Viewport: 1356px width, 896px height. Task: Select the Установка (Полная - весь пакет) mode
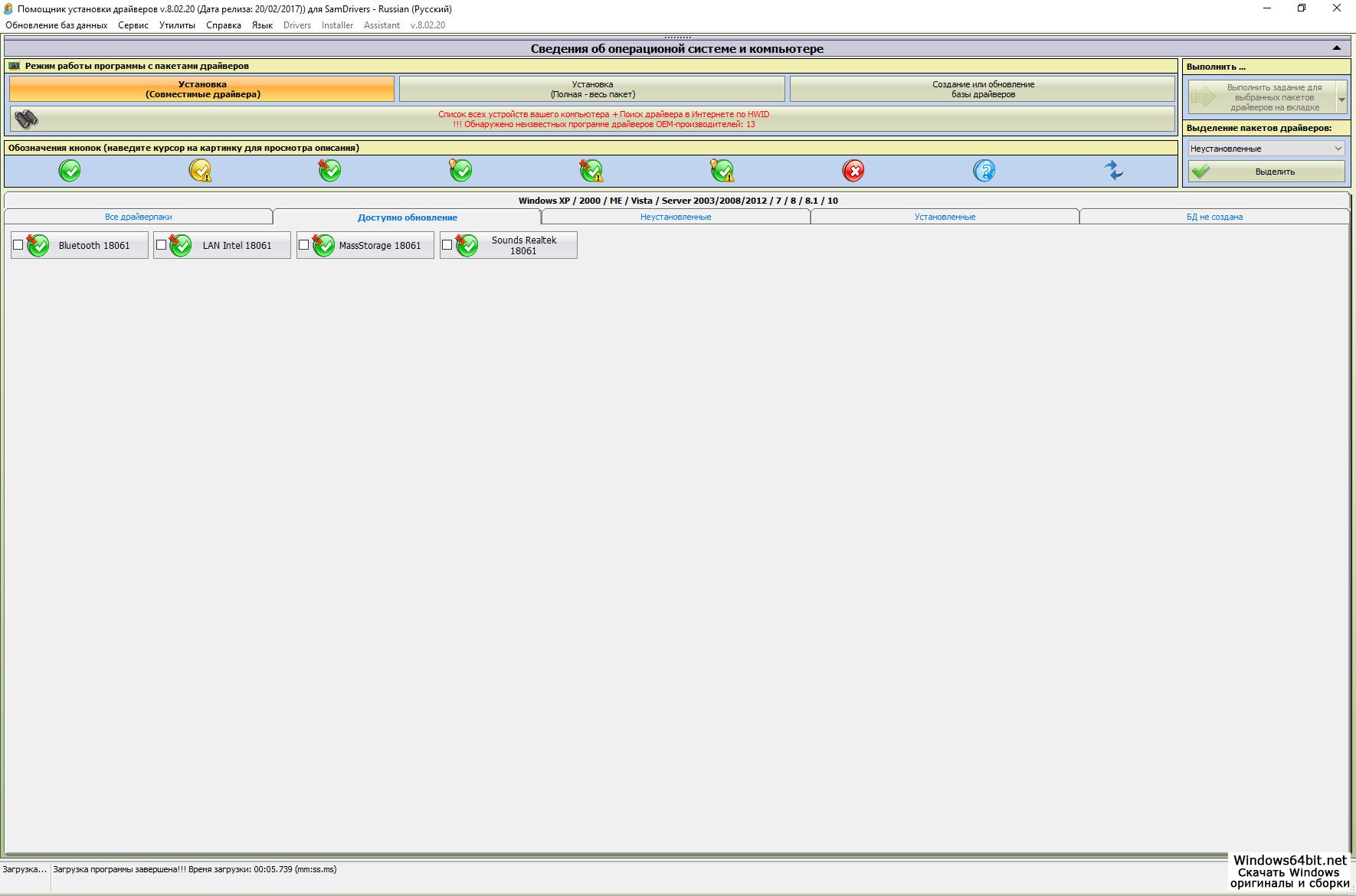click(x=592, y=89)
